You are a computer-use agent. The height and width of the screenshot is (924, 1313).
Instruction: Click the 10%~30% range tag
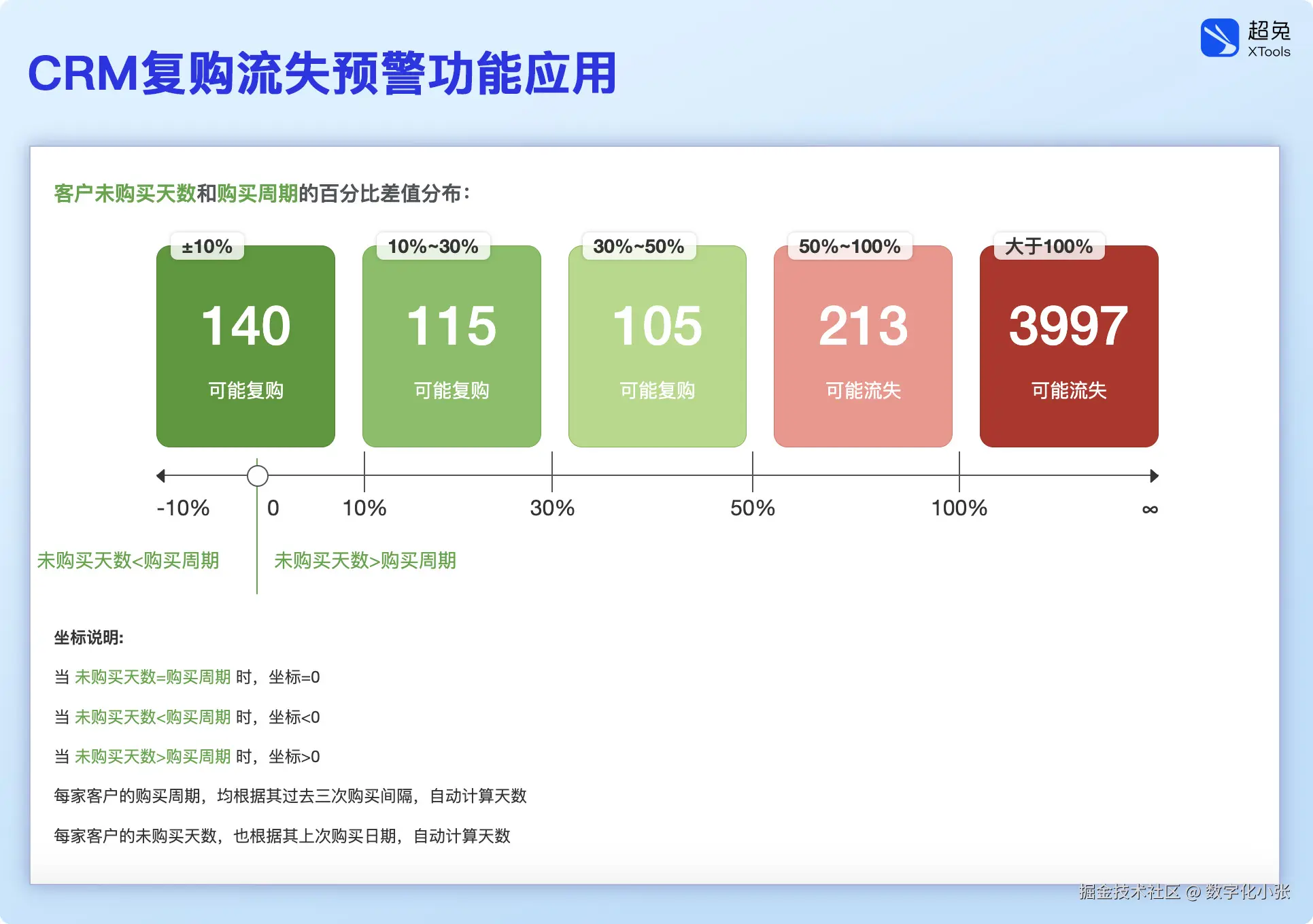point(432,246)
